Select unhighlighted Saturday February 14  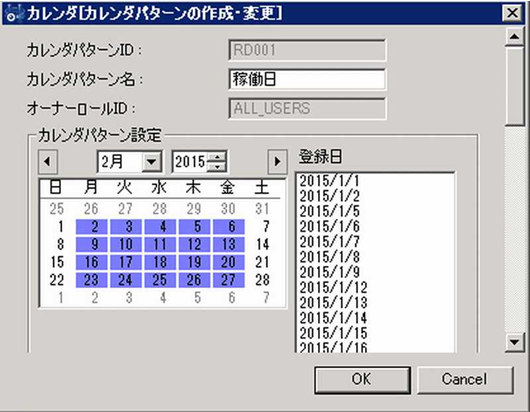[263, 244]
